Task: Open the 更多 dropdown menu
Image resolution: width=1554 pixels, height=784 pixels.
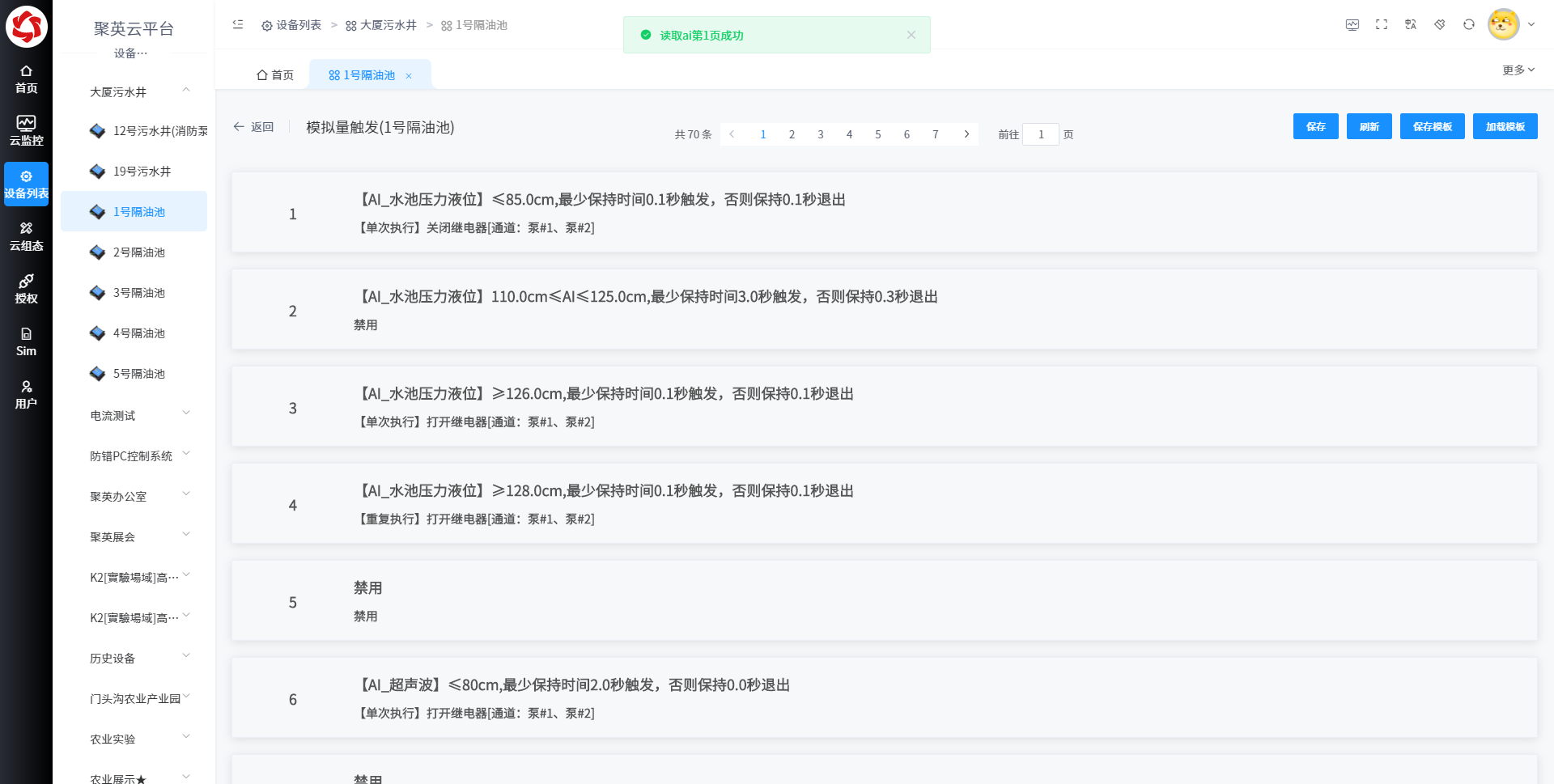Action: click(x=1518, y=70)
